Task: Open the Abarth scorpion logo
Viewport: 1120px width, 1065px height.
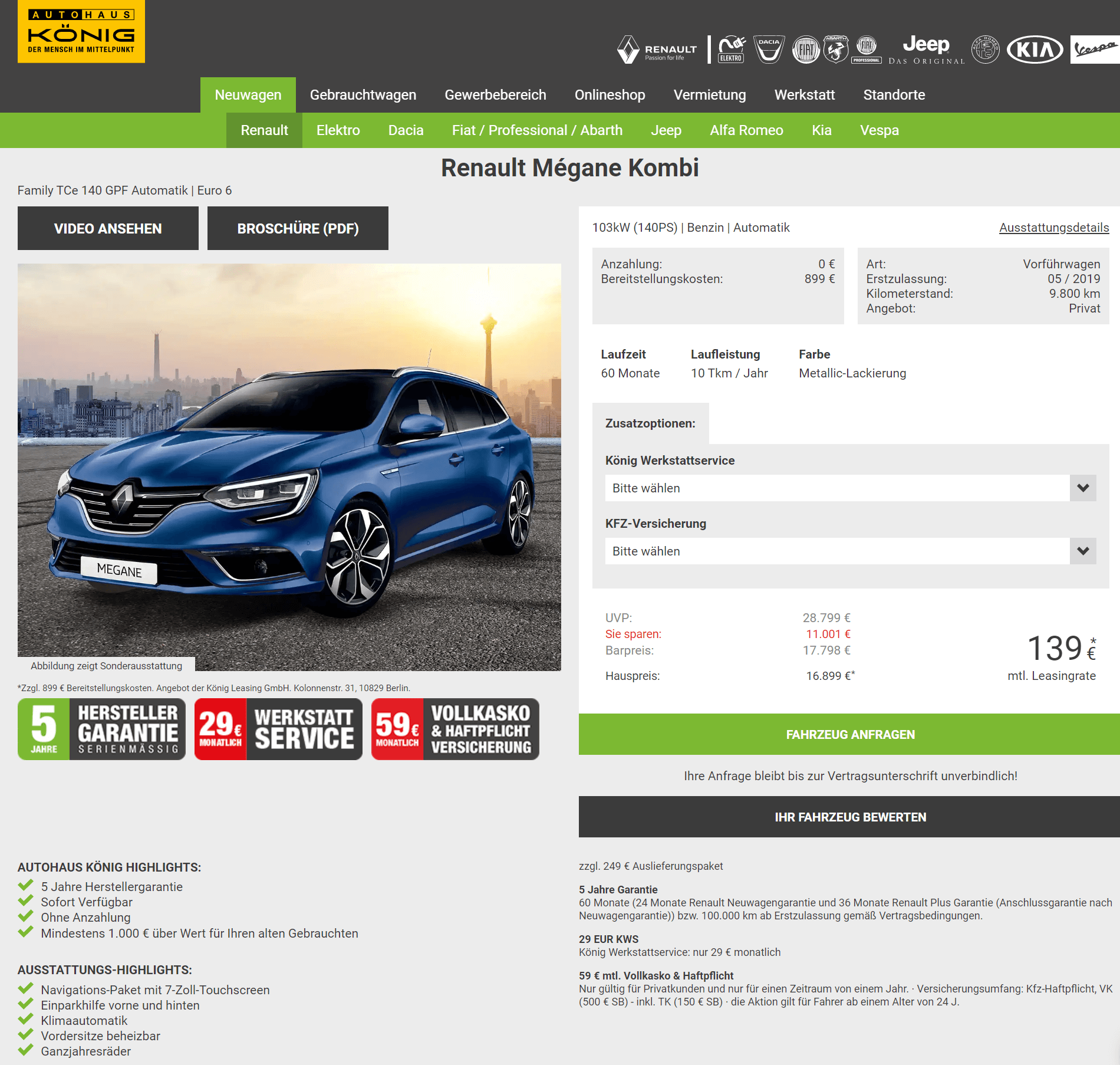Action: [x=836, y=50]
